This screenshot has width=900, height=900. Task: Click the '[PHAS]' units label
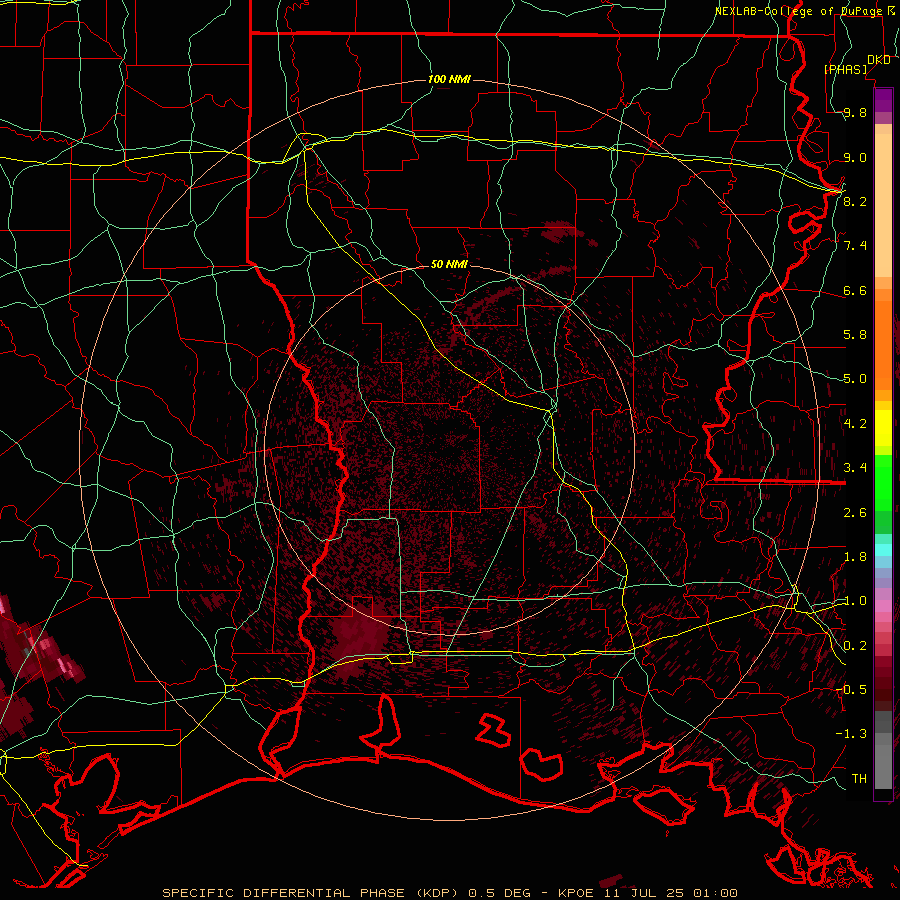coord(845,70)
